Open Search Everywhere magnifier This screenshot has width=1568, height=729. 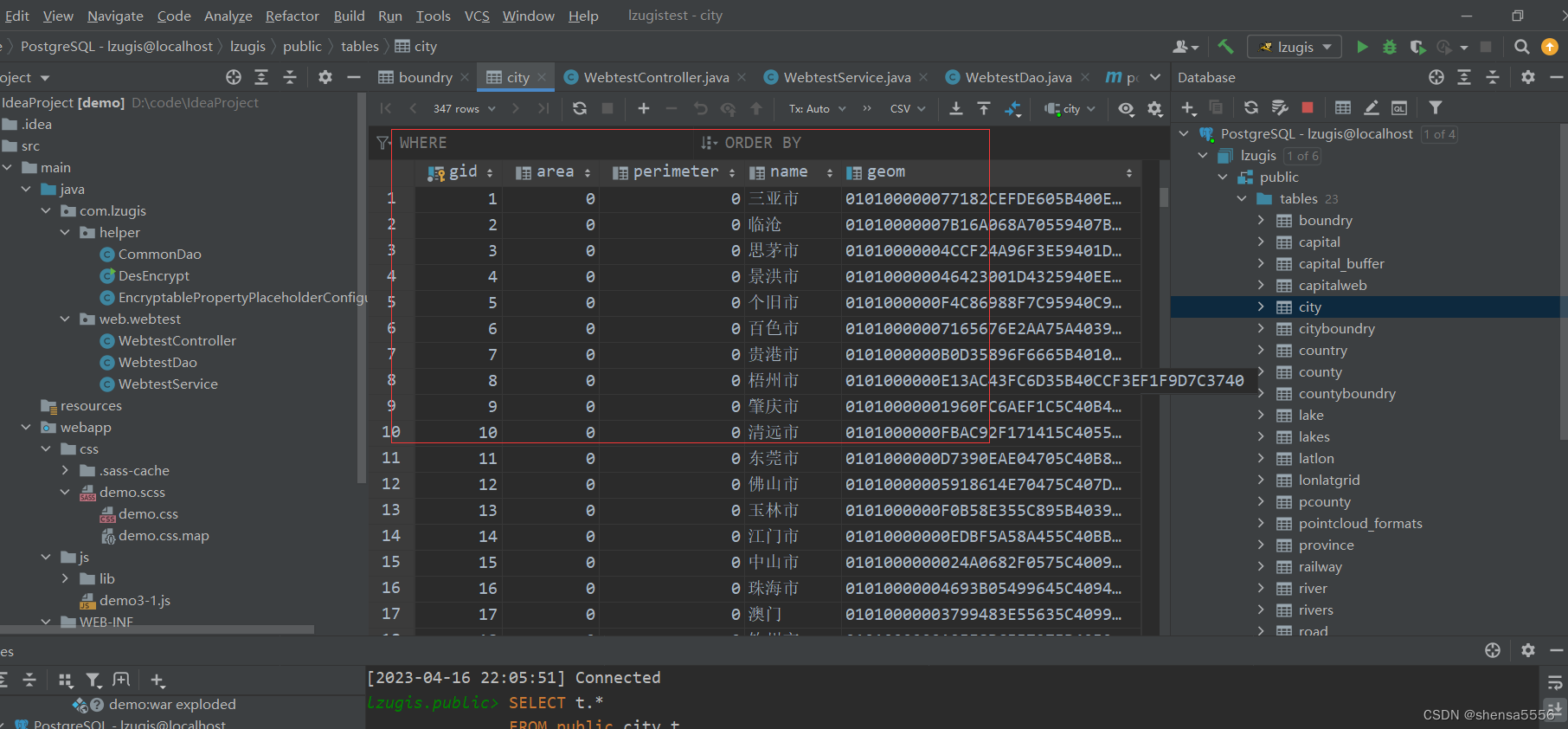1521,47
